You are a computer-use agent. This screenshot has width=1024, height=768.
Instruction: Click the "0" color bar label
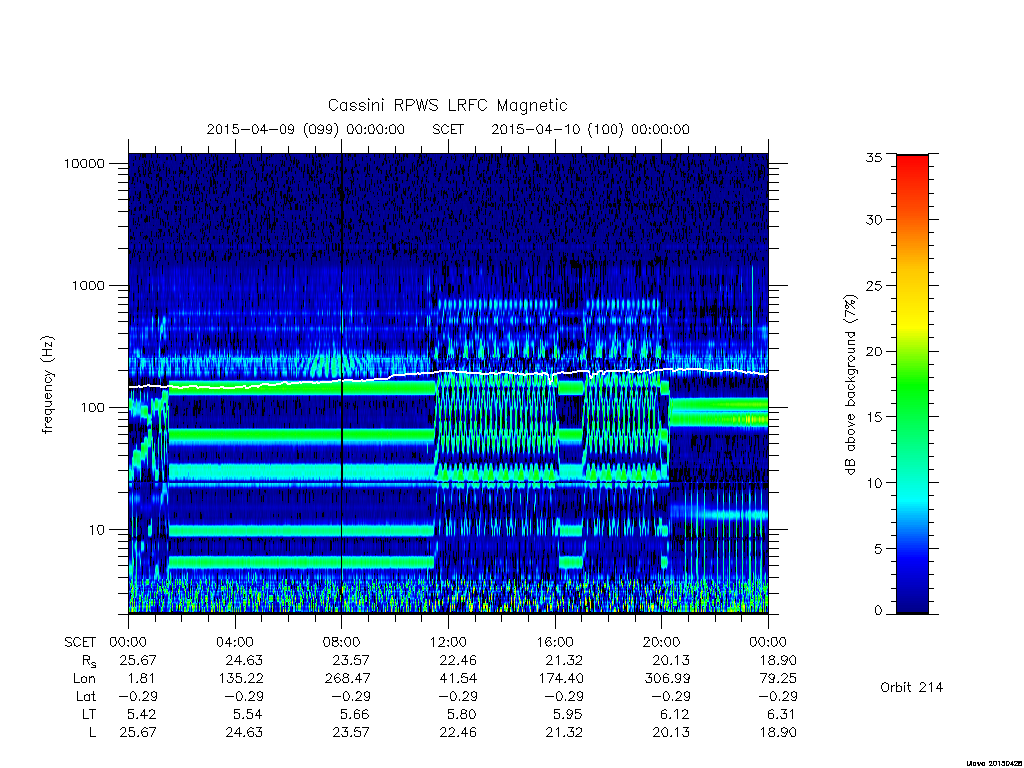click(878, 611)
